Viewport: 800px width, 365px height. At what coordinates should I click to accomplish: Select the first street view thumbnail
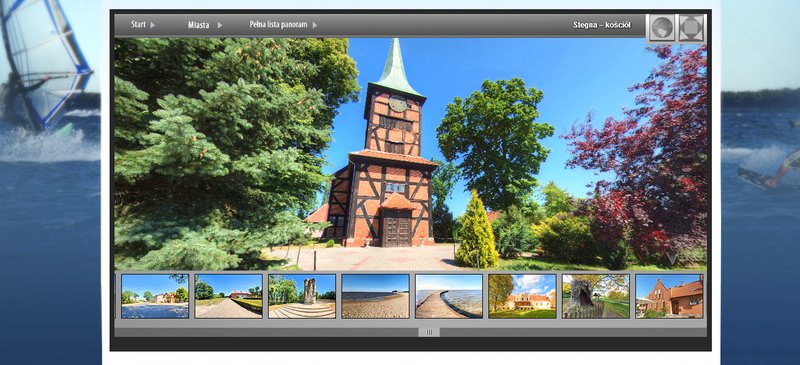coord(155,296)
